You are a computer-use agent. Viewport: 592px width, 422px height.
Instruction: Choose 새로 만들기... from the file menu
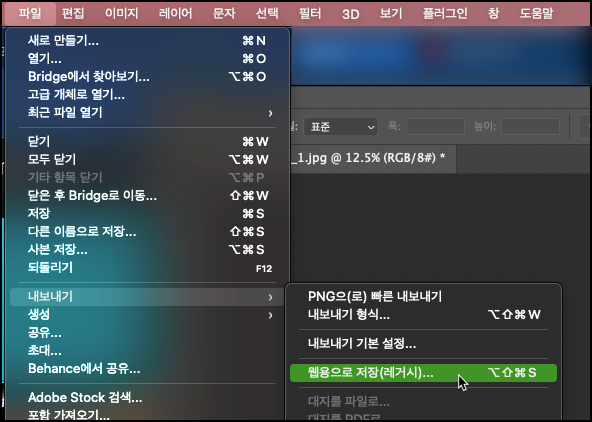coord(147,40)
